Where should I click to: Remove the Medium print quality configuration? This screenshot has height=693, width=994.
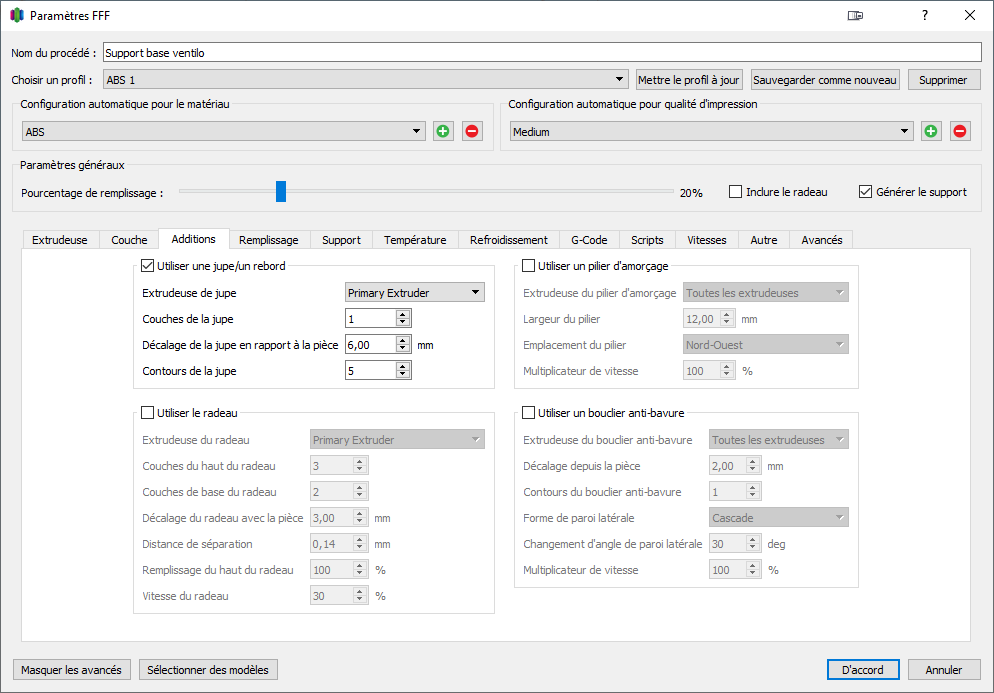(960, 131)
